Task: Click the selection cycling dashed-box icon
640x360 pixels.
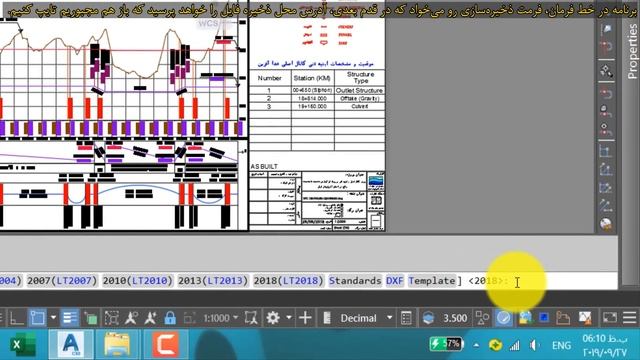Action: pyautogui.click(x=111, y=318)
